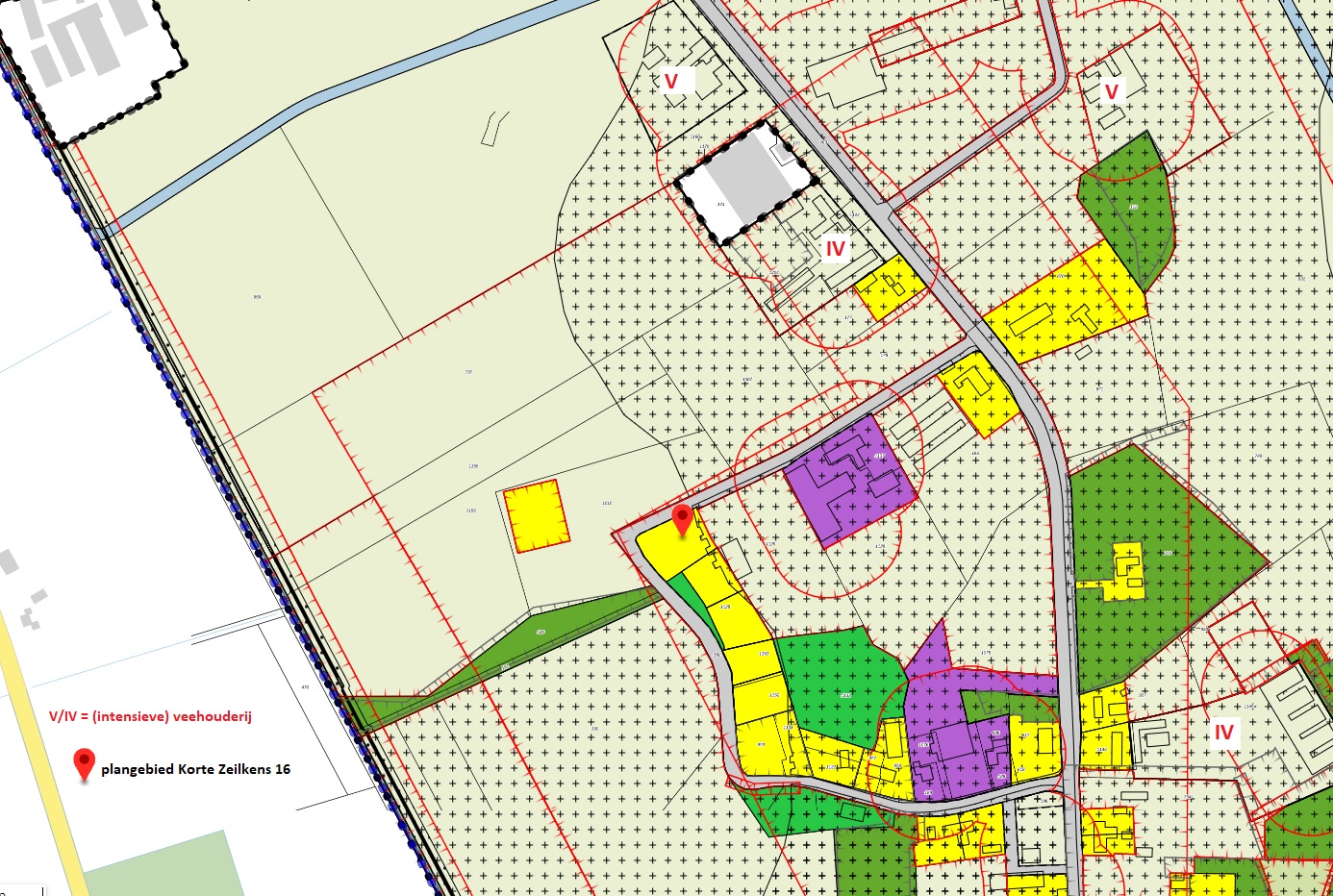The width and height of the screenshot is (1333, 896).
Task: Click the 'IV' label below the grey dashed-border building
Action: (x=835, y=249)
